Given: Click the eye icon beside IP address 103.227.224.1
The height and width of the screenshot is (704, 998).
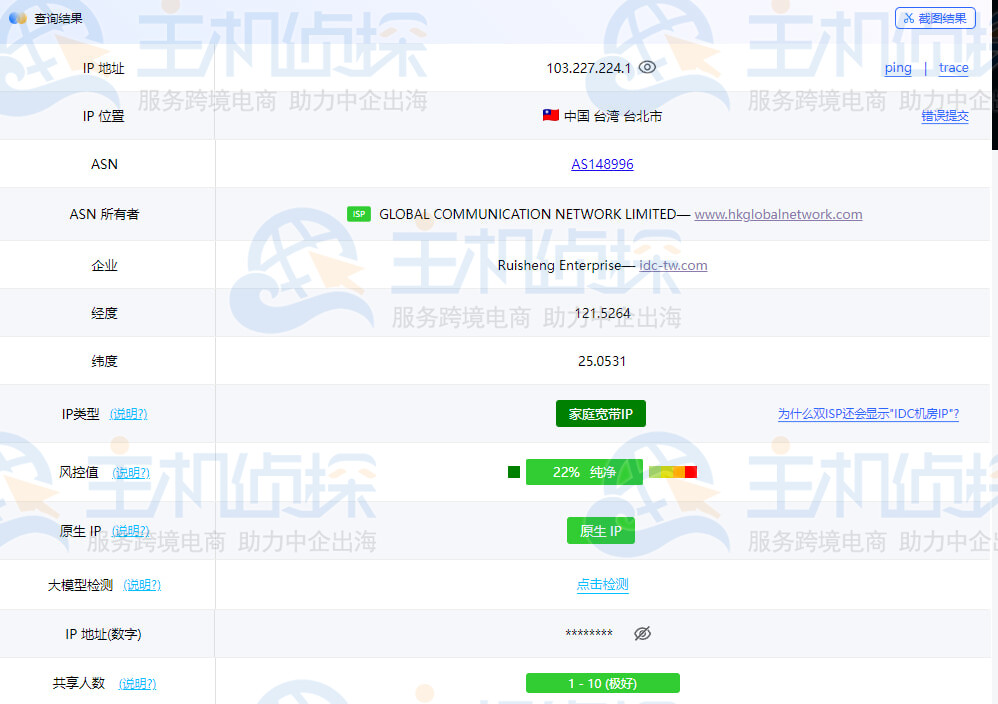Looking at the screenshot, I should 647,68.
